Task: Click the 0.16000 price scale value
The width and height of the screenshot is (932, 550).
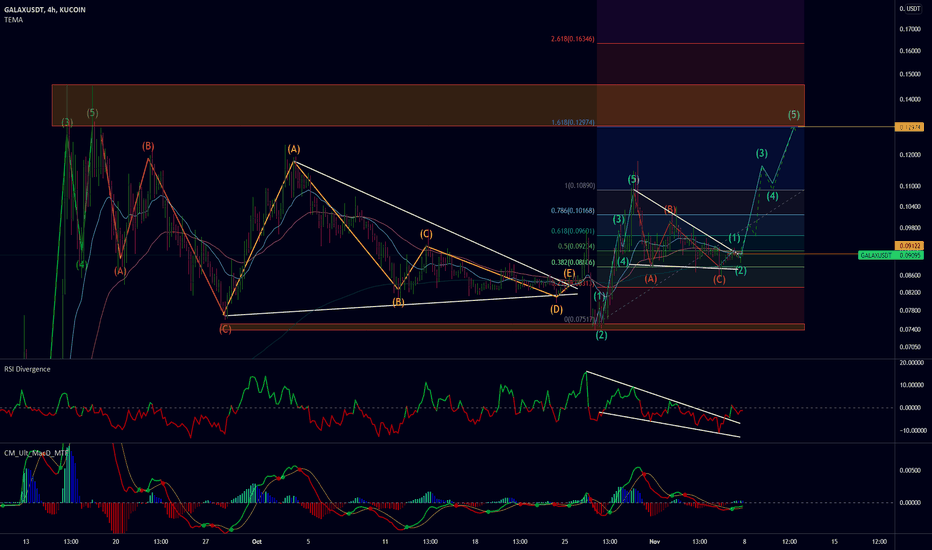Action: [x=910, y=51]
